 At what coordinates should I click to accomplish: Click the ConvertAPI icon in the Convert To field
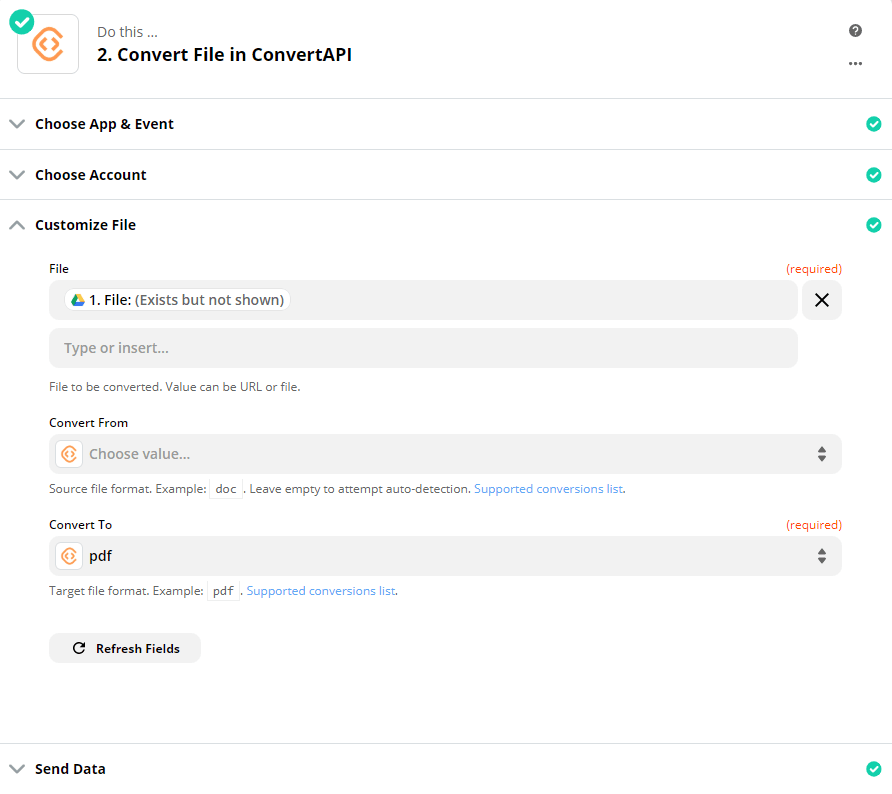click(68, 555)
